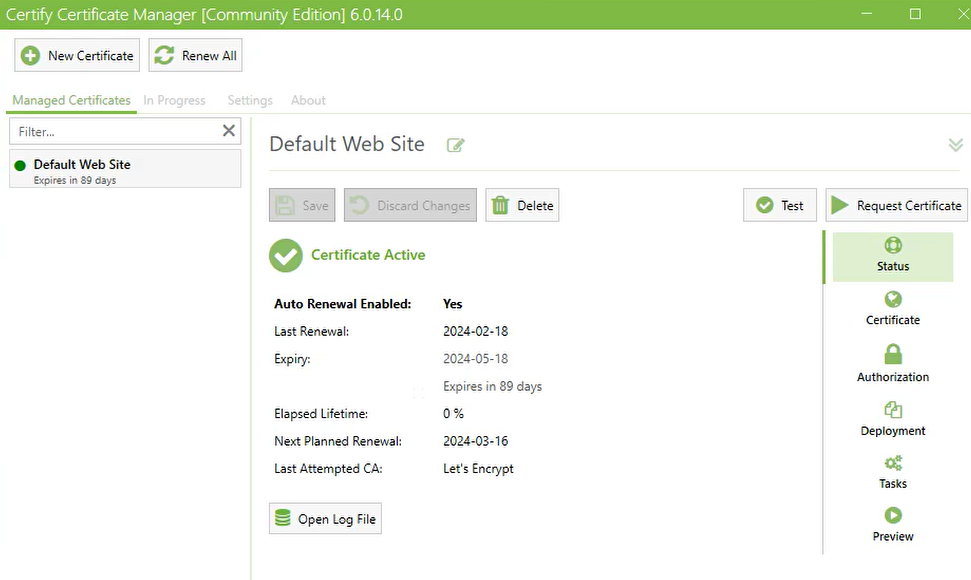Open the Settings tab
The image size is (971, 580).
[x=248, y=100]
